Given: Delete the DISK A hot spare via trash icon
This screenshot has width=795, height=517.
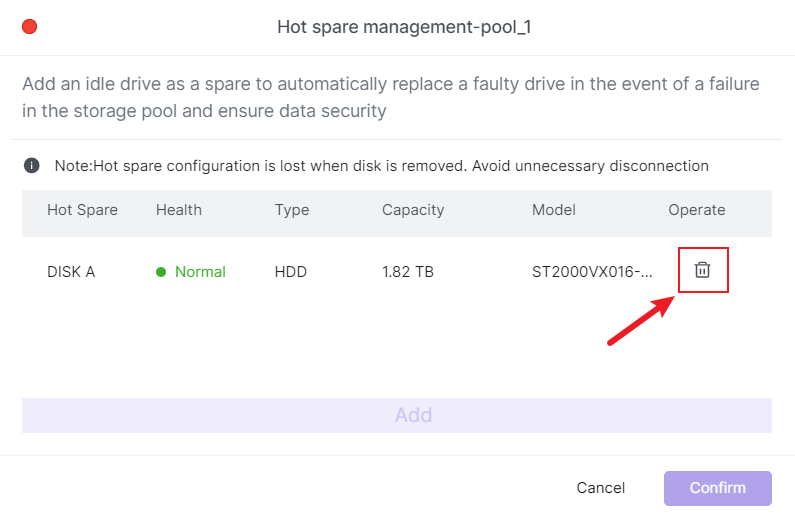Looking at the screenshot, I should pyautogui.click(x=703, y=270).
